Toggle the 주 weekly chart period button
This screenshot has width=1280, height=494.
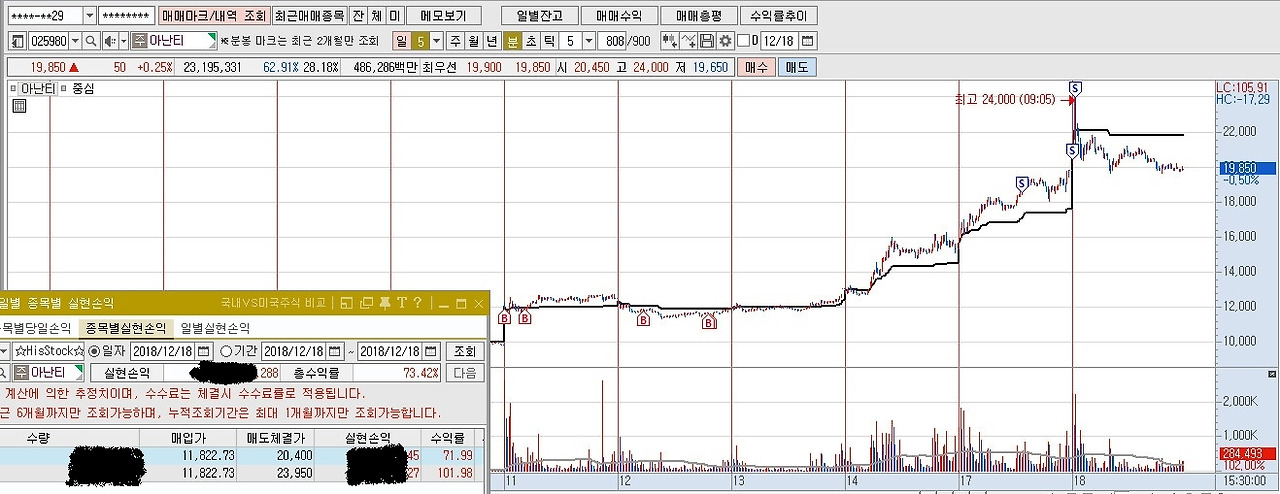456,41
